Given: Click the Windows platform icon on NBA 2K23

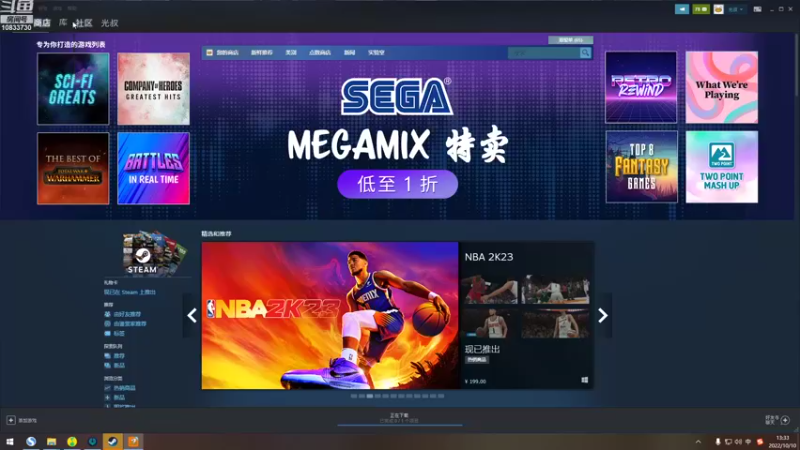Looking at the screenshot, I should (x=585, y=380).
